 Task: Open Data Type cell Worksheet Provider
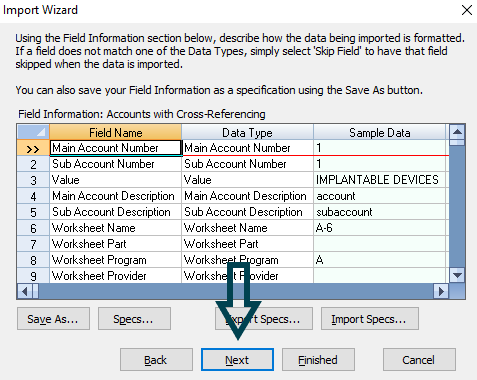pos(247,276)
